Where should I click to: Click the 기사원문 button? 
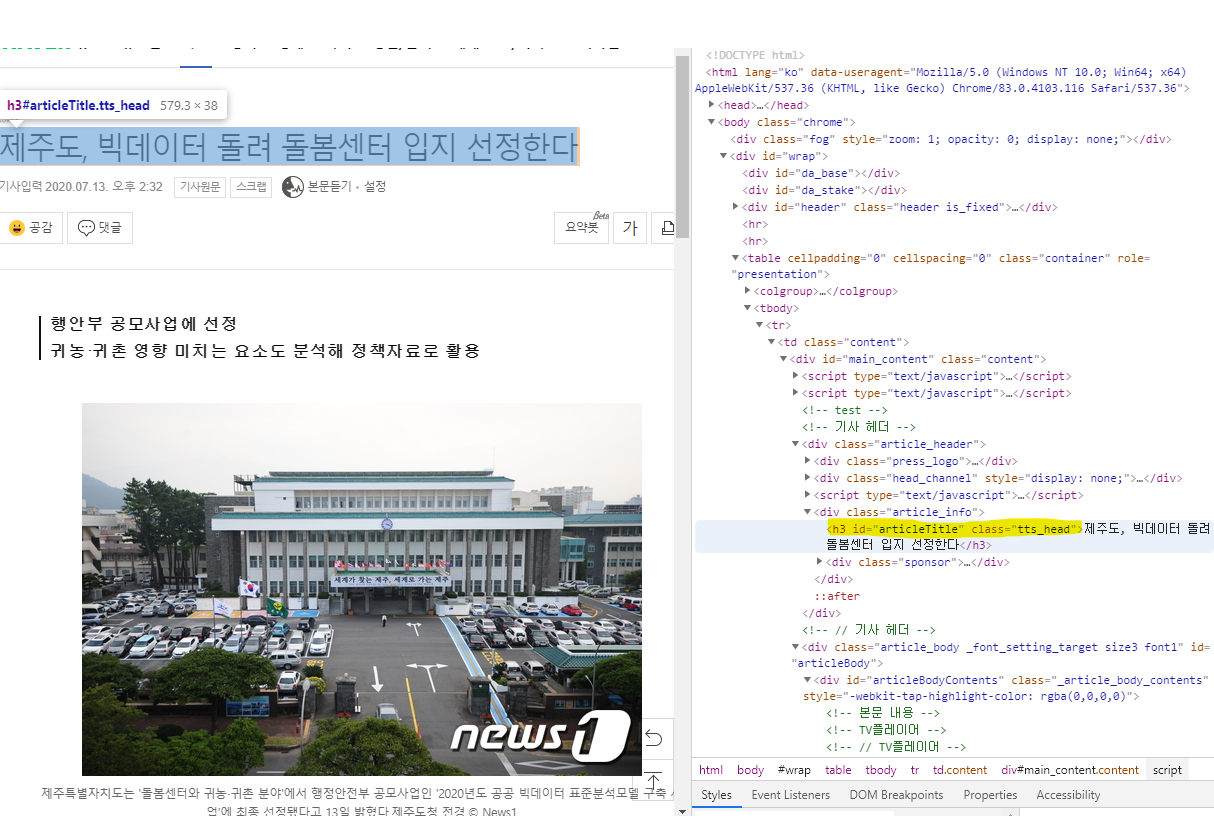(200, 187)
